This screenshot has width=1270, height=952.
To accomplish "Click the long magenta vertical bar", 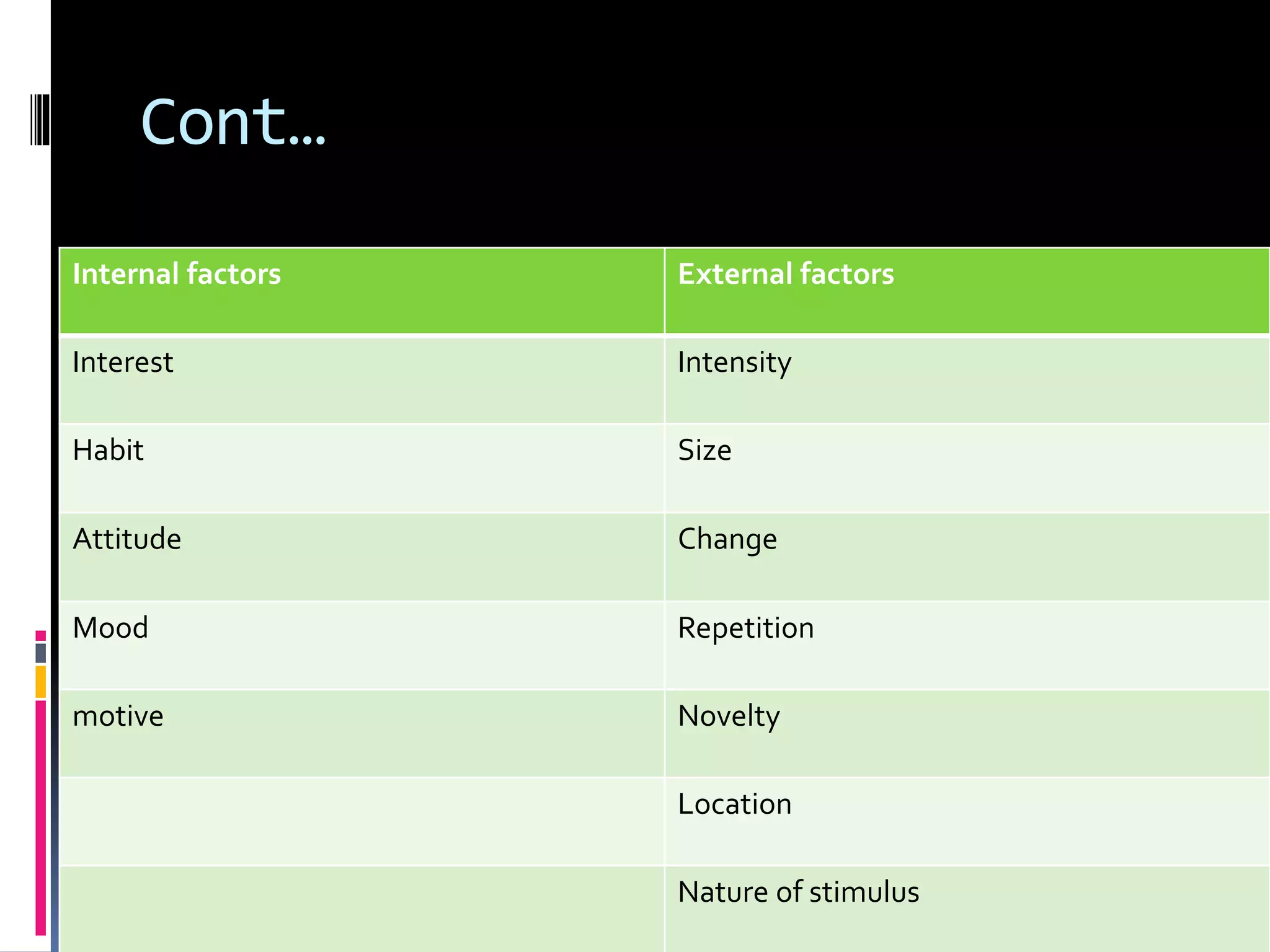I will 41,818.
